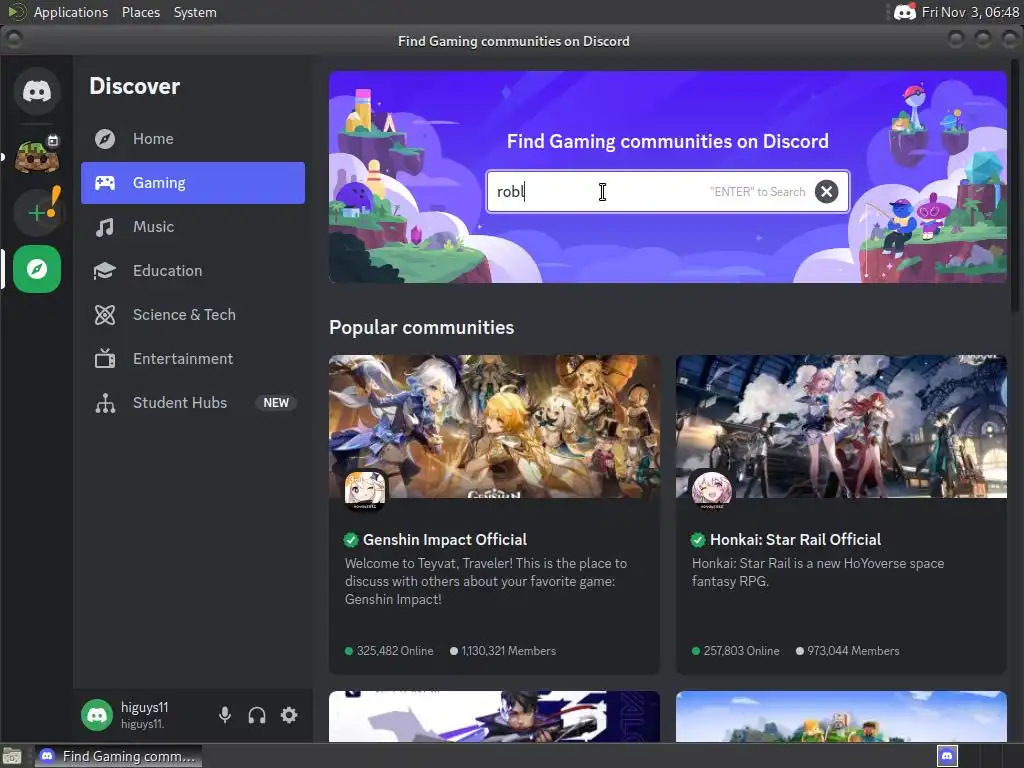1024x768 pixels.
Task: Open the Applications menu
Action: click(71, 12)
